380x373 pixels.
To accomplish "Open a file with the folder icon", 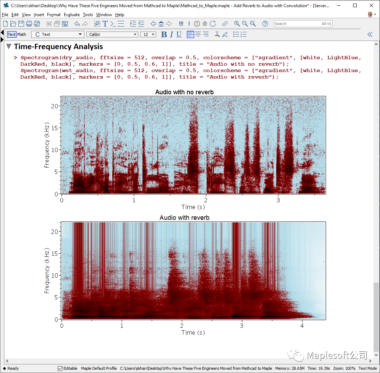I will (x=13, y=24).
